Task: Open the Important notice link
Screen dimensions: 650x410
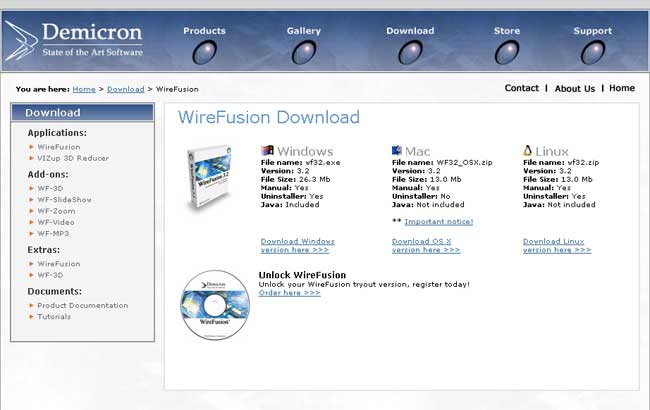Action: click(x=438, y=221)
